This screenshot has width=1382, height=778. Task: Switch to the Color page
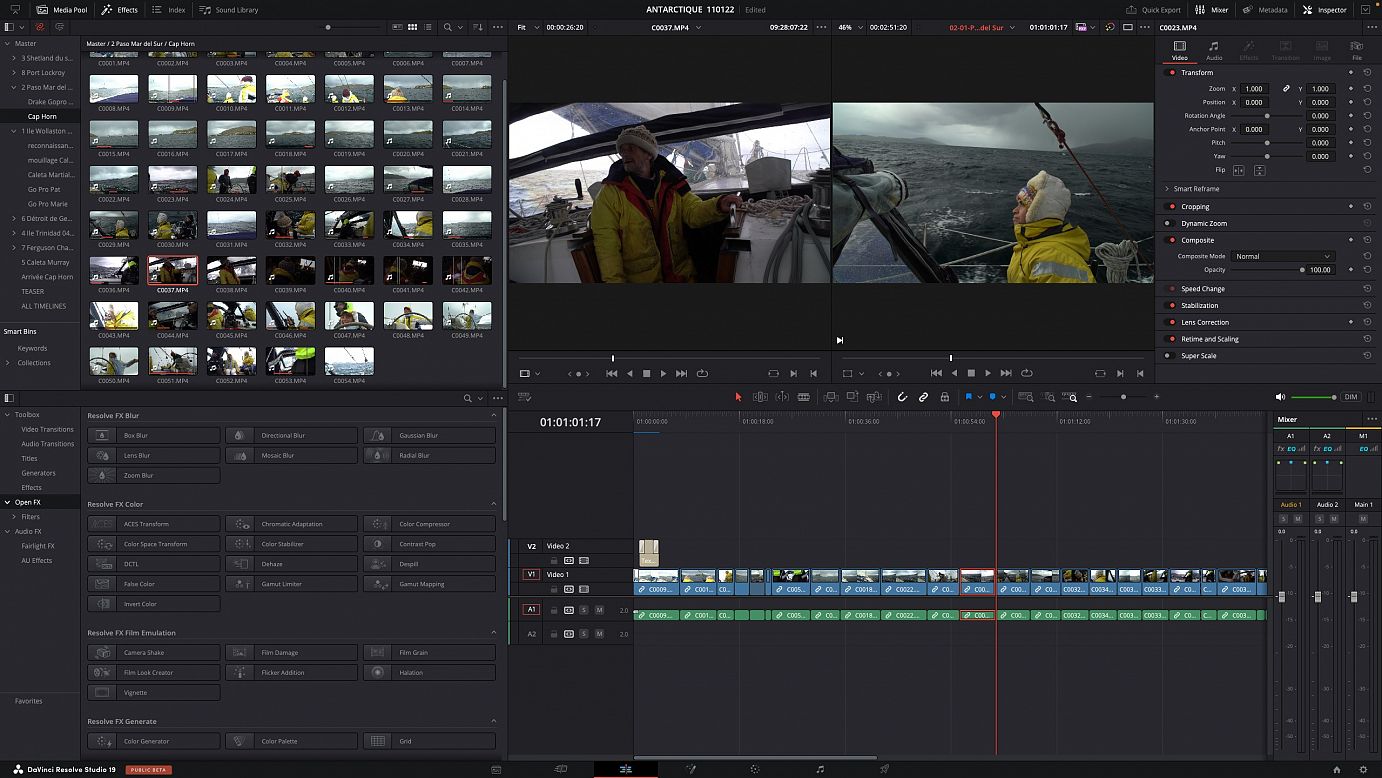[754, 769]
